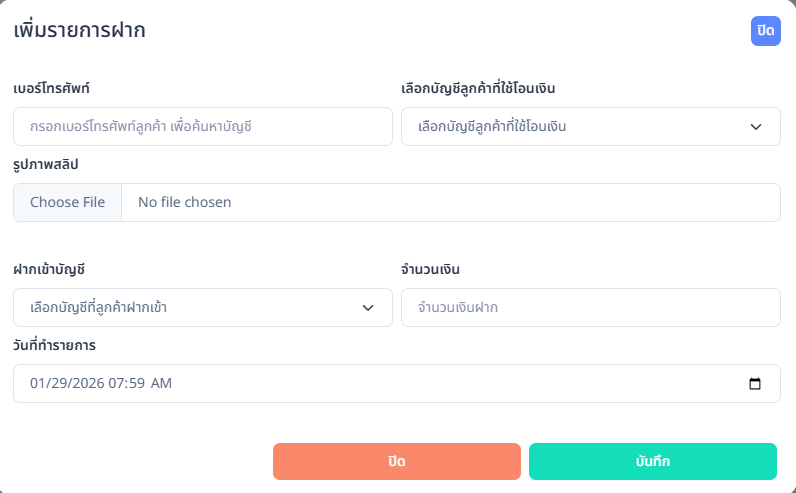This screenshot has width=796, height=493.
Task: Click the Choose File button
Action: 67,202
